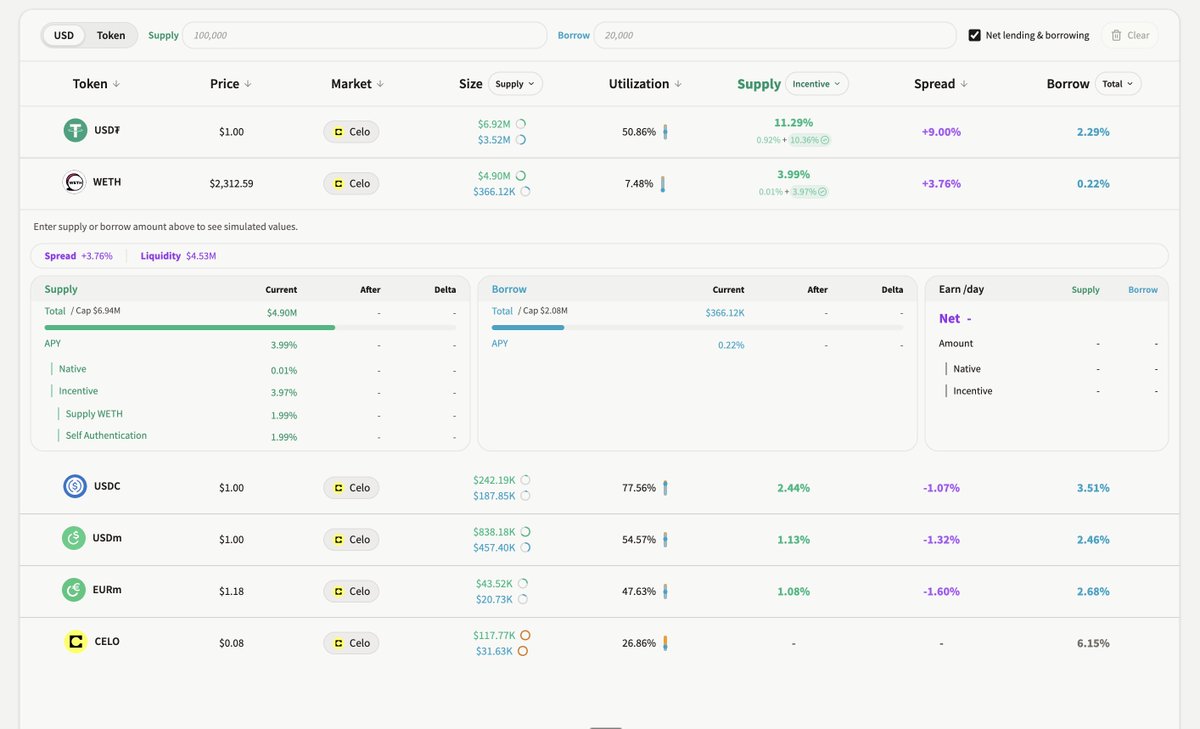Click the 11.29% supply rate for USDT
The image size is (1200, 729).
[792, 123]
